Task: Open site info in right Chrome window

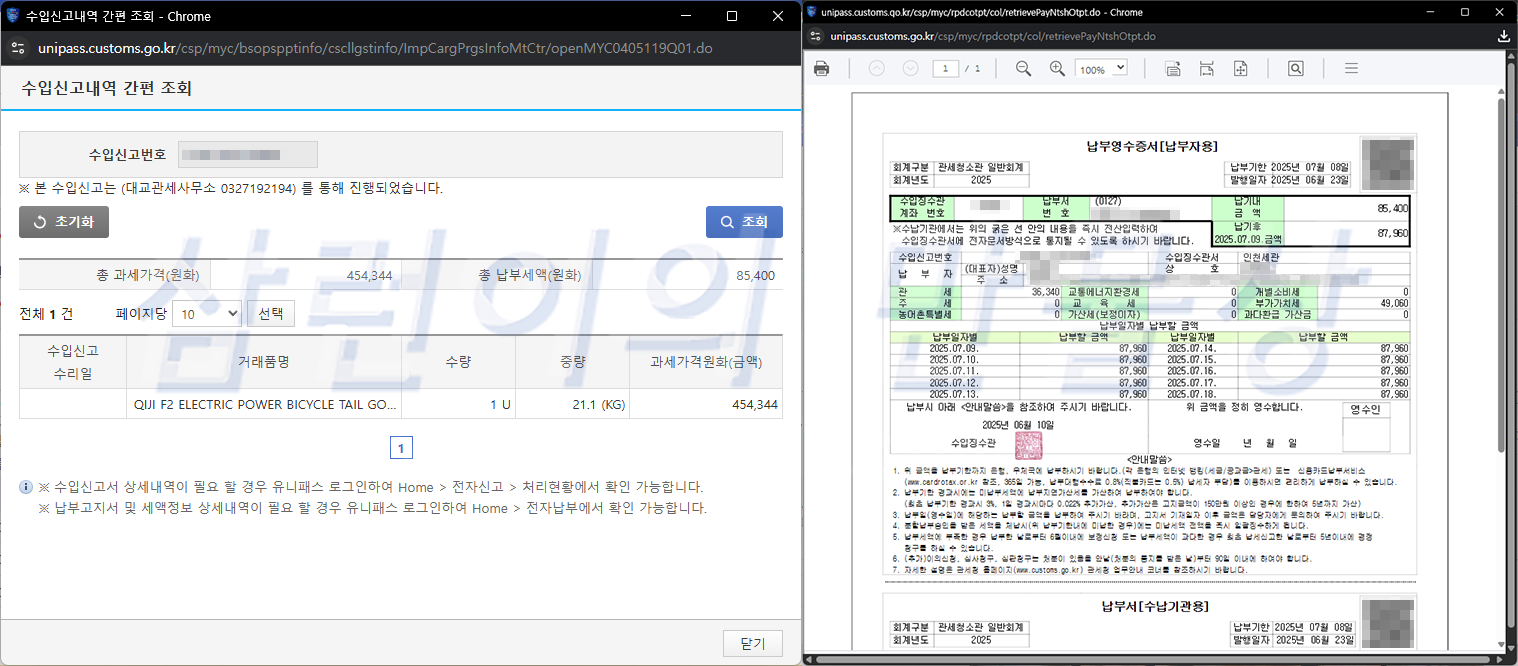Action: [817, 36]
